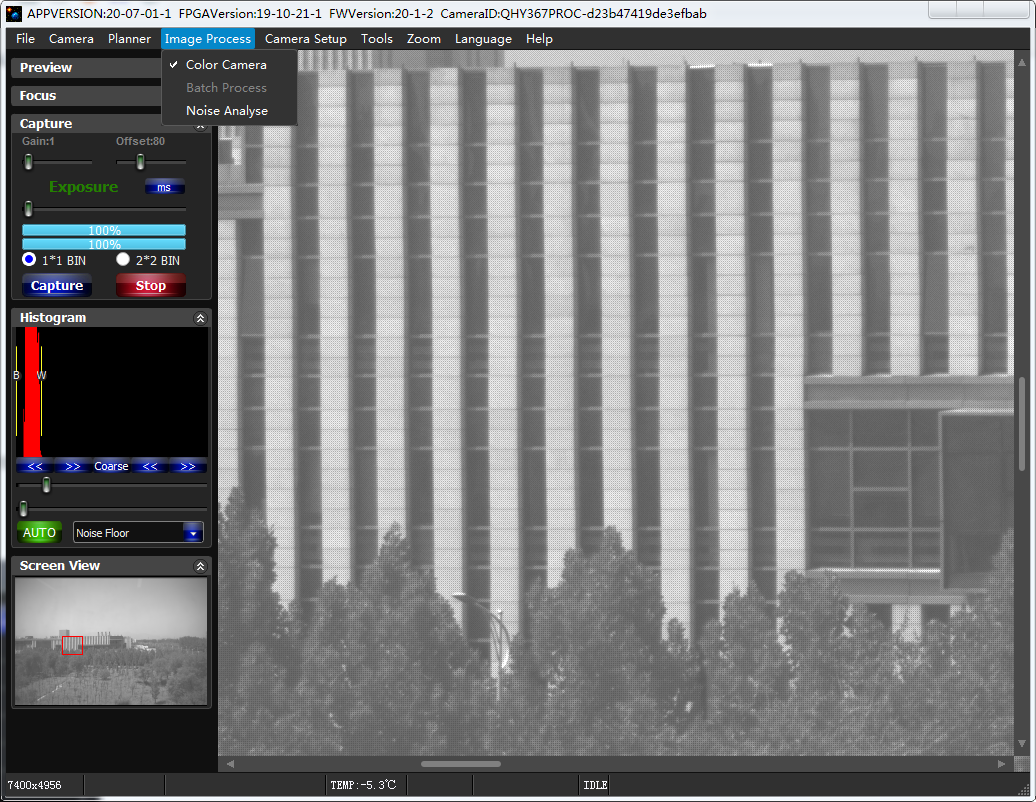1036x802 pixels.
Task: Move the lower histogram stretch slider
Action: [x=24, y=508]
